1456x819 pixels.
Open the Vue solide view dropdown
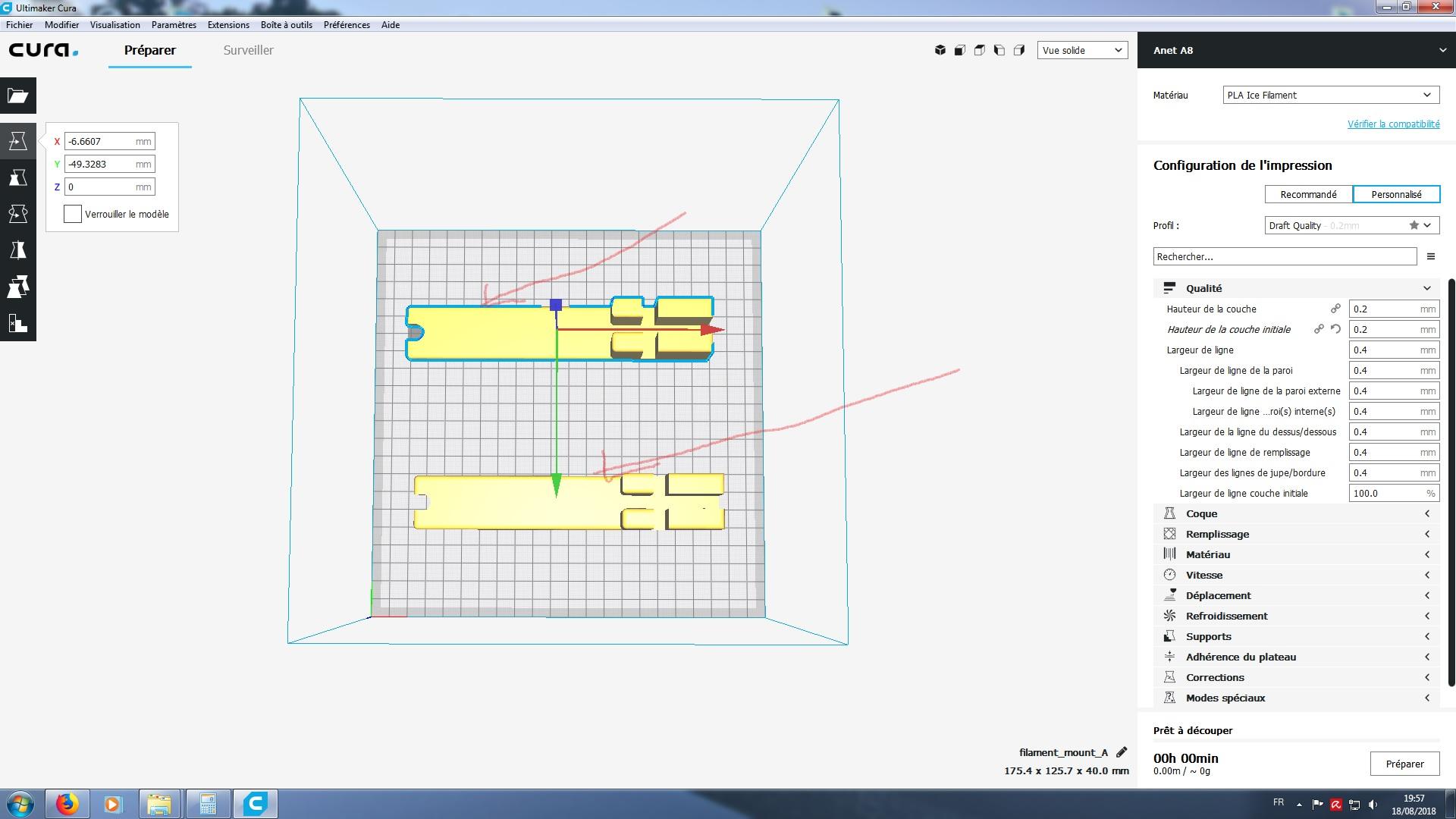pos(1082,50)
